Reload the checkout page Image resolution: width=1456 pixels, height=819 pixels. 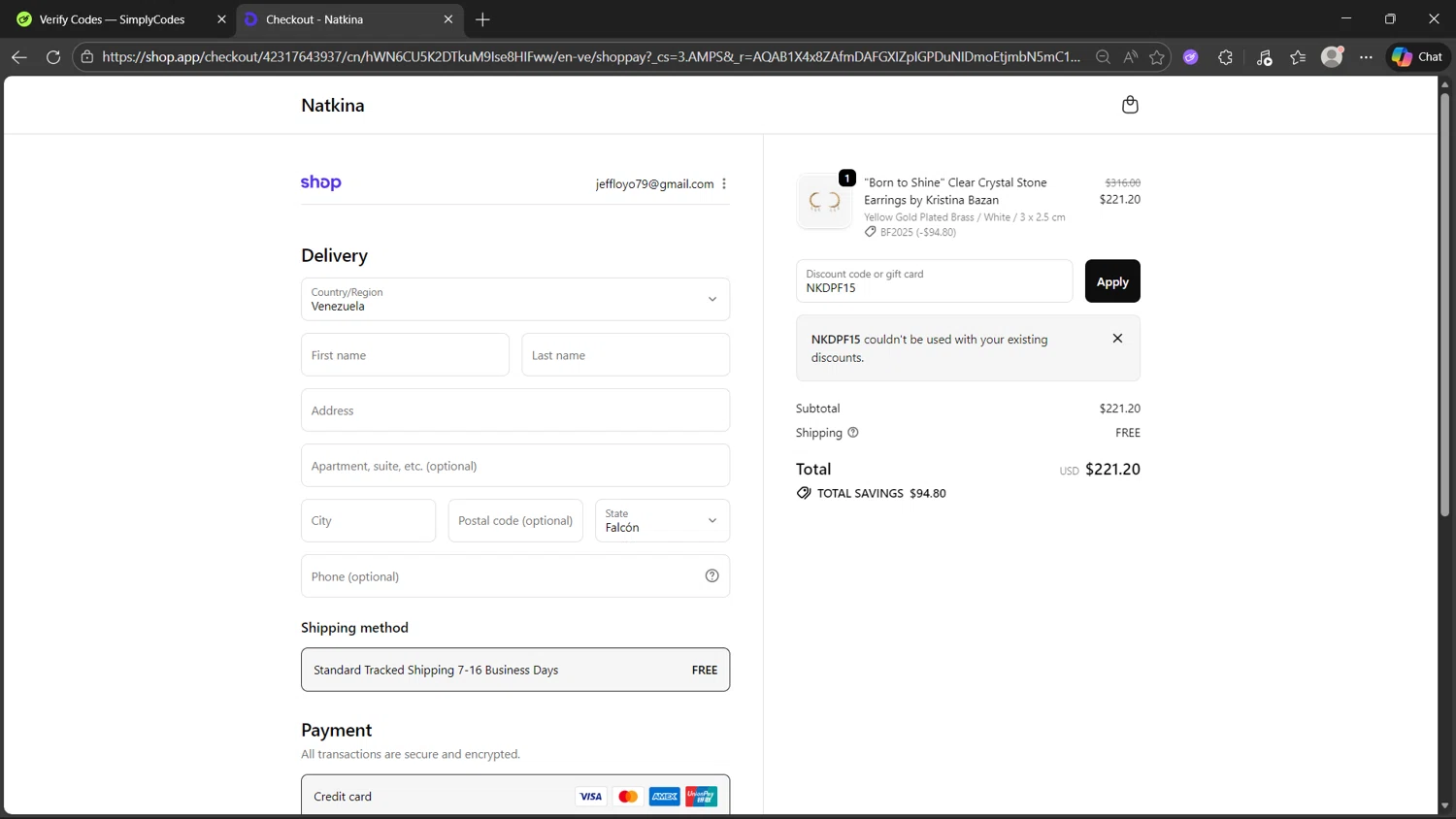coord(53,57)
